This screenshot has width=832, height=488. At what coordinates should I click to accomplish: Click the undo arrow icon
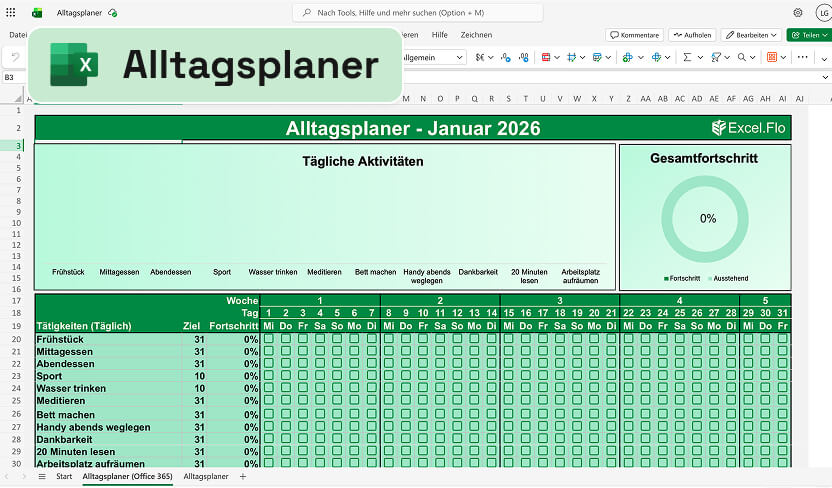(15, 57)
